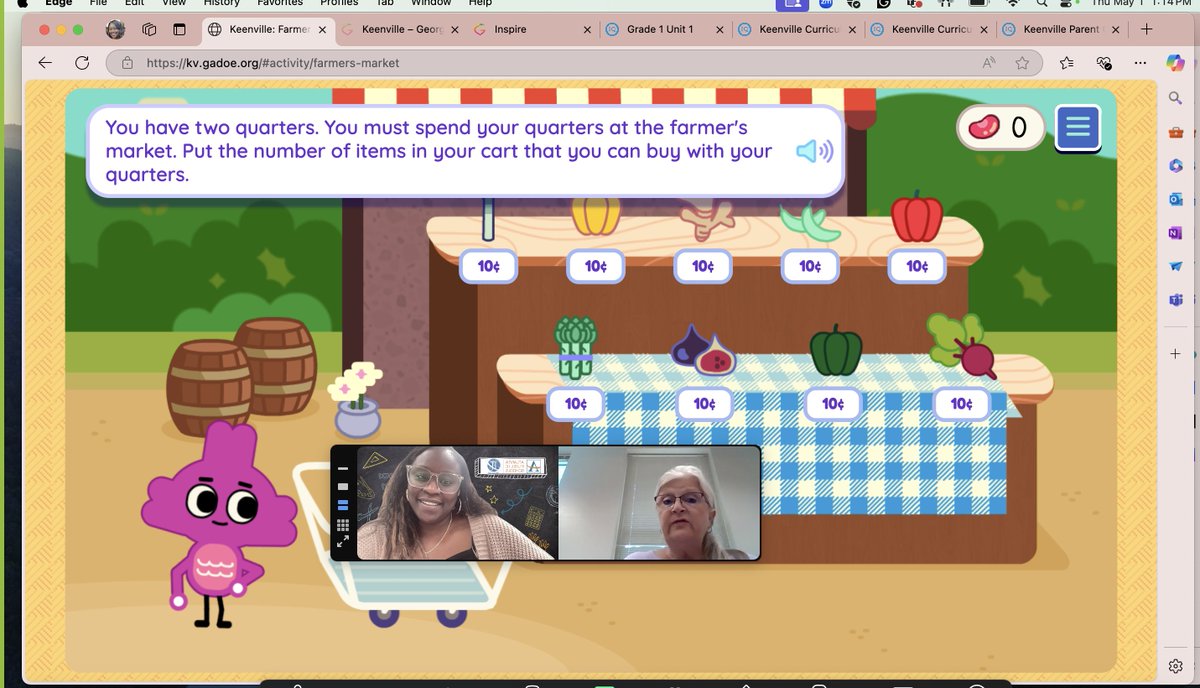Viewport: 1200px width, 688px height.
Task: Open the Profiles menu in the menu bar
Action: 339,3
